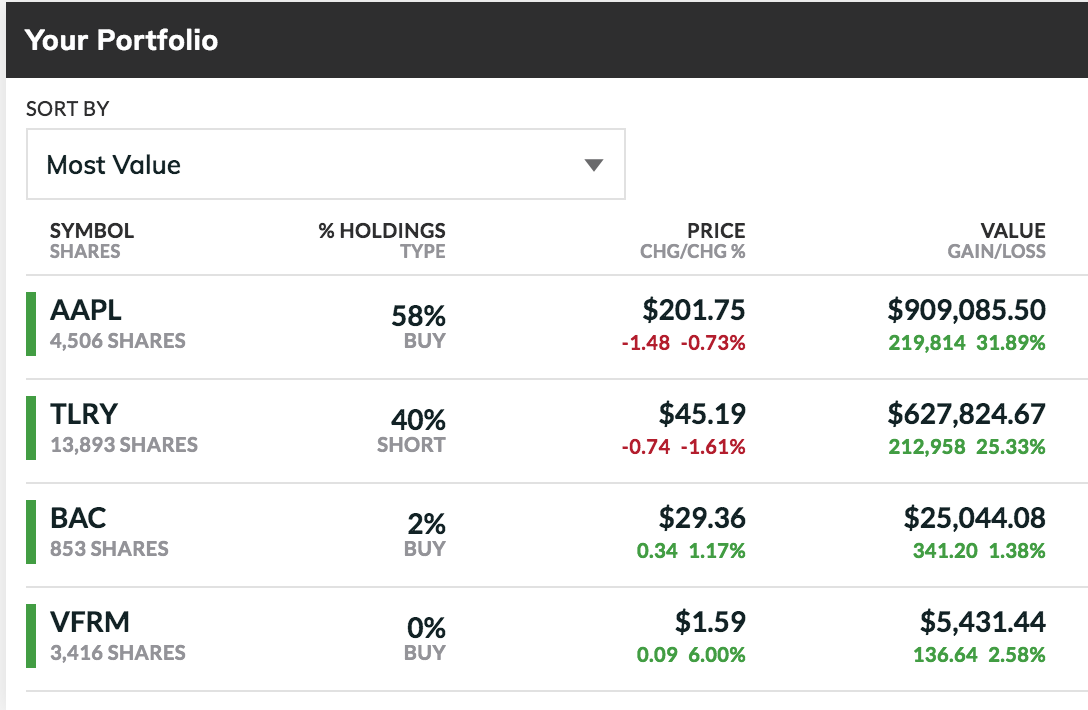The width and height of the screenshot is (1088, 710).
Task: Click the VFRM green indicator bar
Action: click(30, 635)
